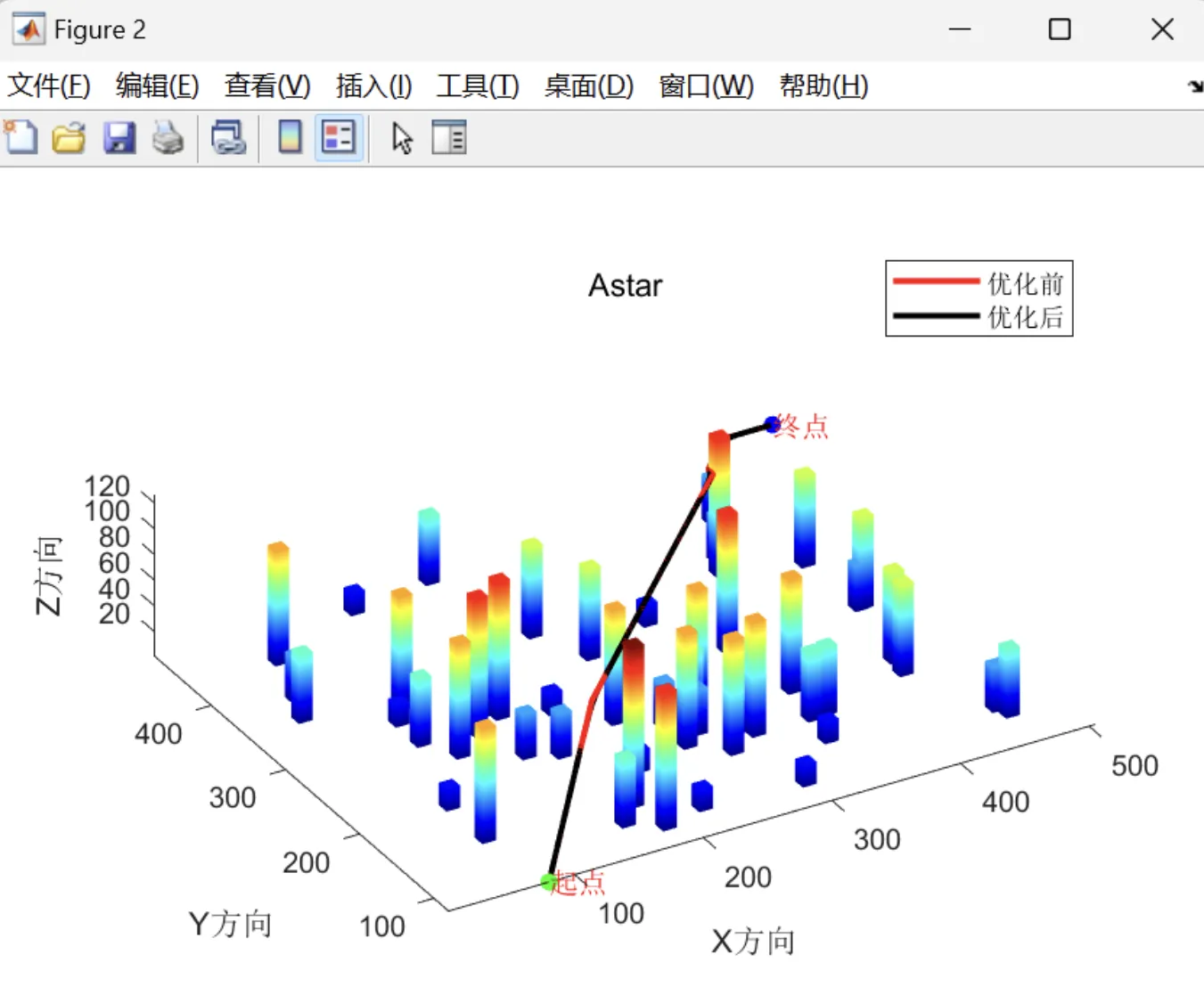Click the X axis tick label 500
Screen dimensions: 1204x987
[x=1134, y=765]
